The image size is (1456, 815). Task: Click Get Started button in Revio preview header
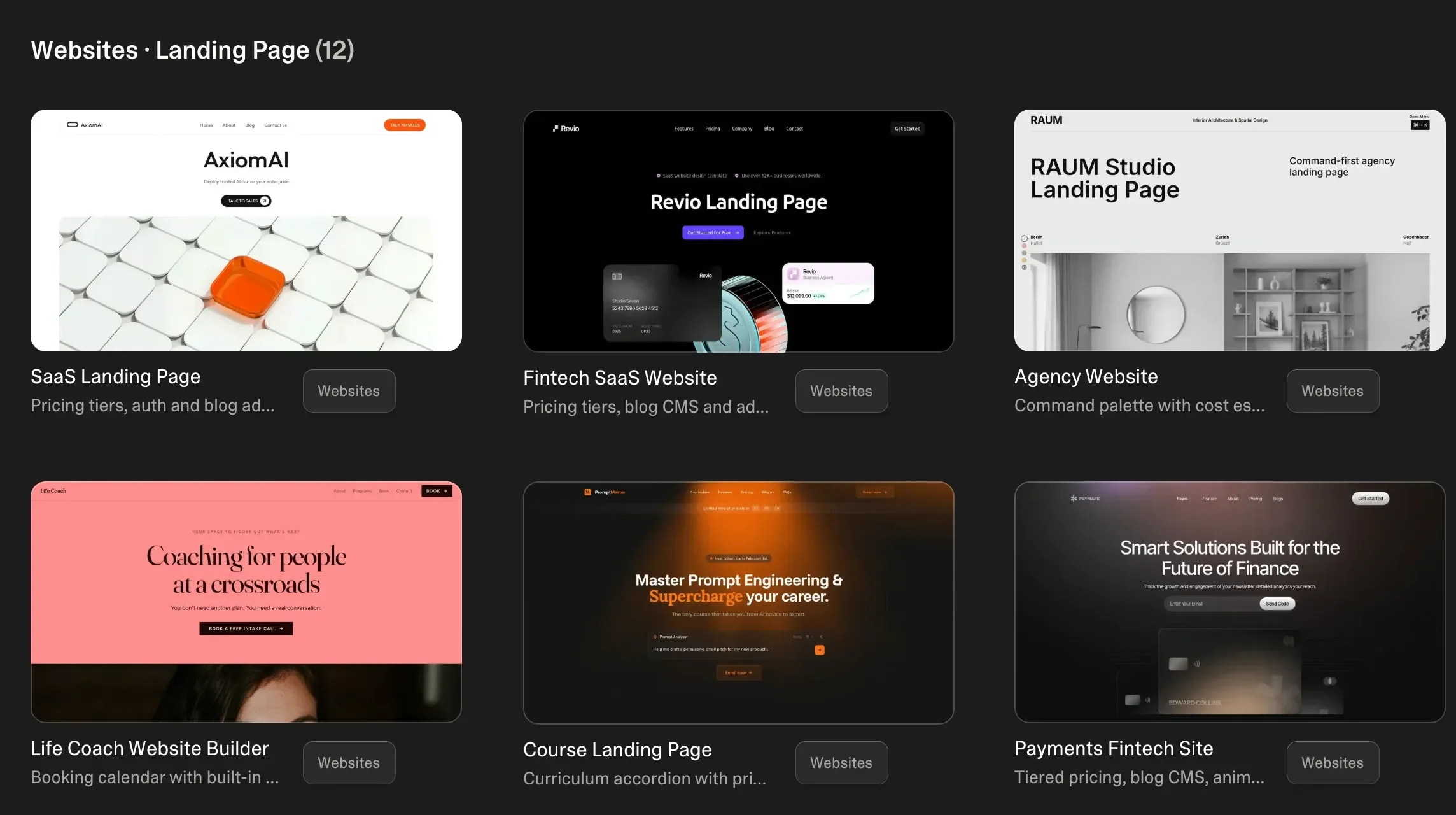[x=907, y=129]
